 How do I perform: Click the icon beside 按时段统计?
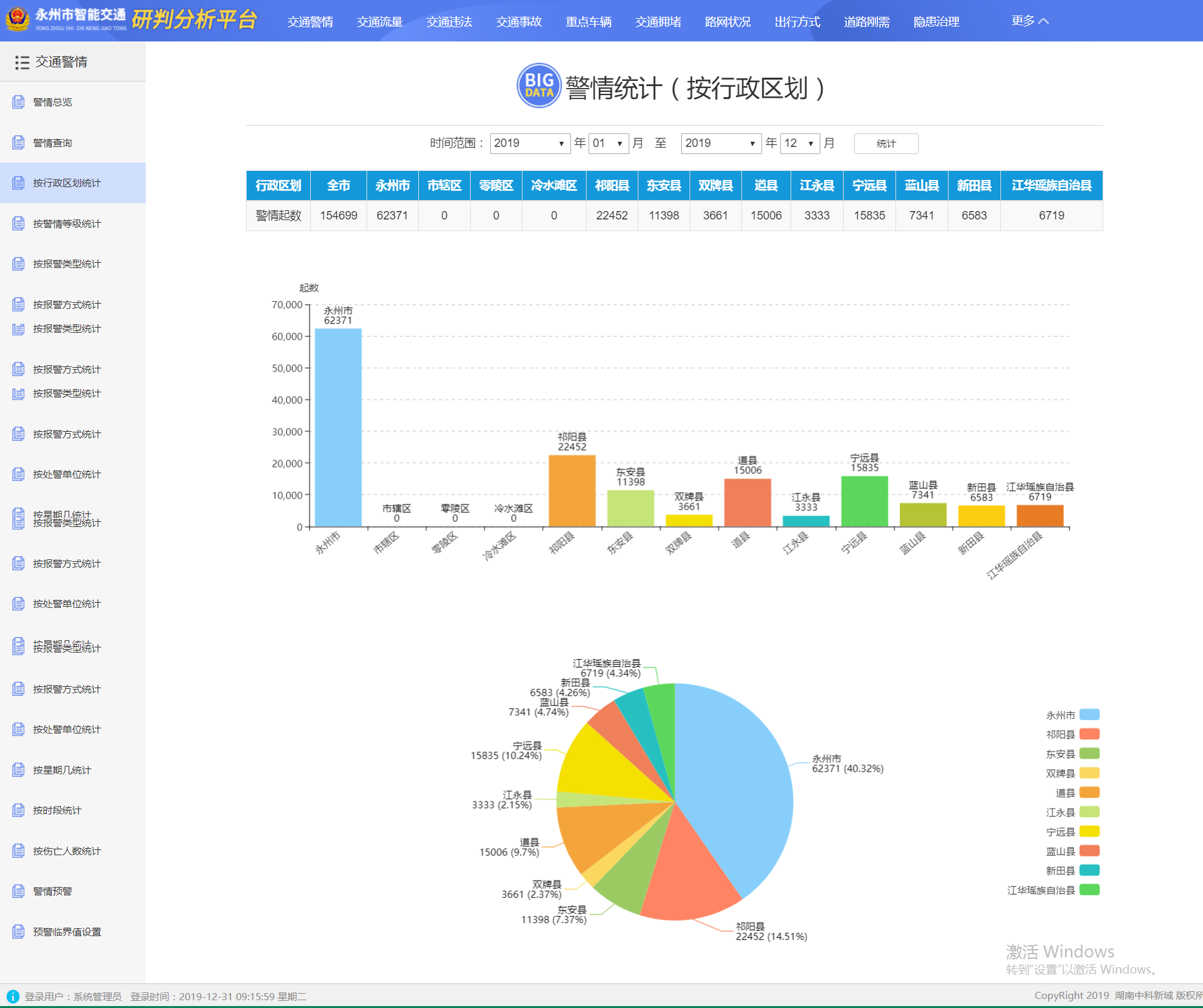pos(19,810)
